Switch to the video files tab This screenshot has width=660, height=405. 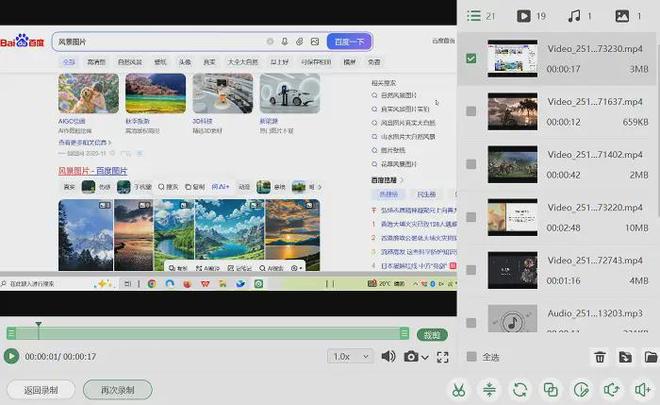coord(531,16)
